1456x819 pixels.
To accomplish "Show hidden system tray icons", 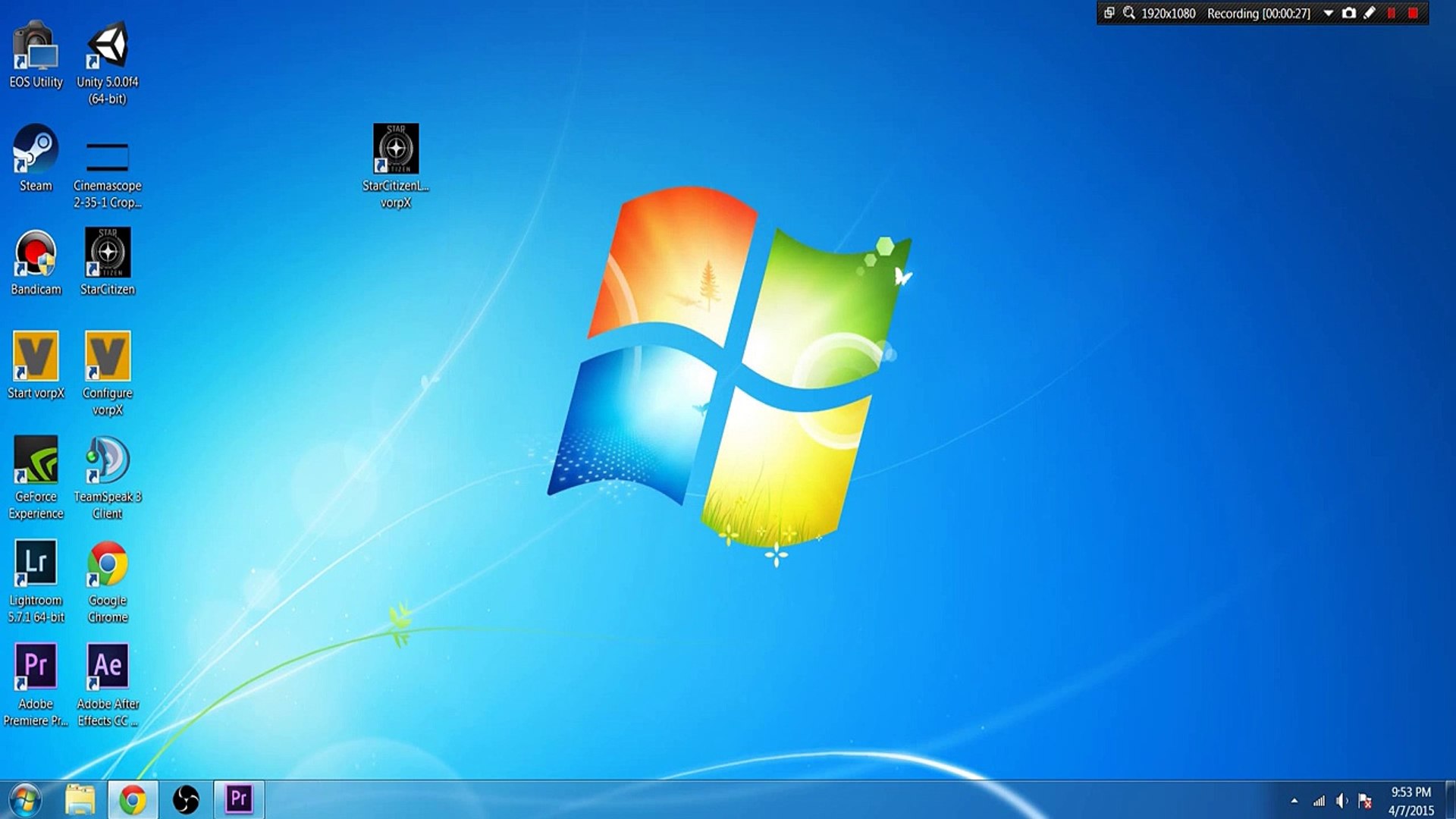I will pyautogui.click(x=1294, y=801).
